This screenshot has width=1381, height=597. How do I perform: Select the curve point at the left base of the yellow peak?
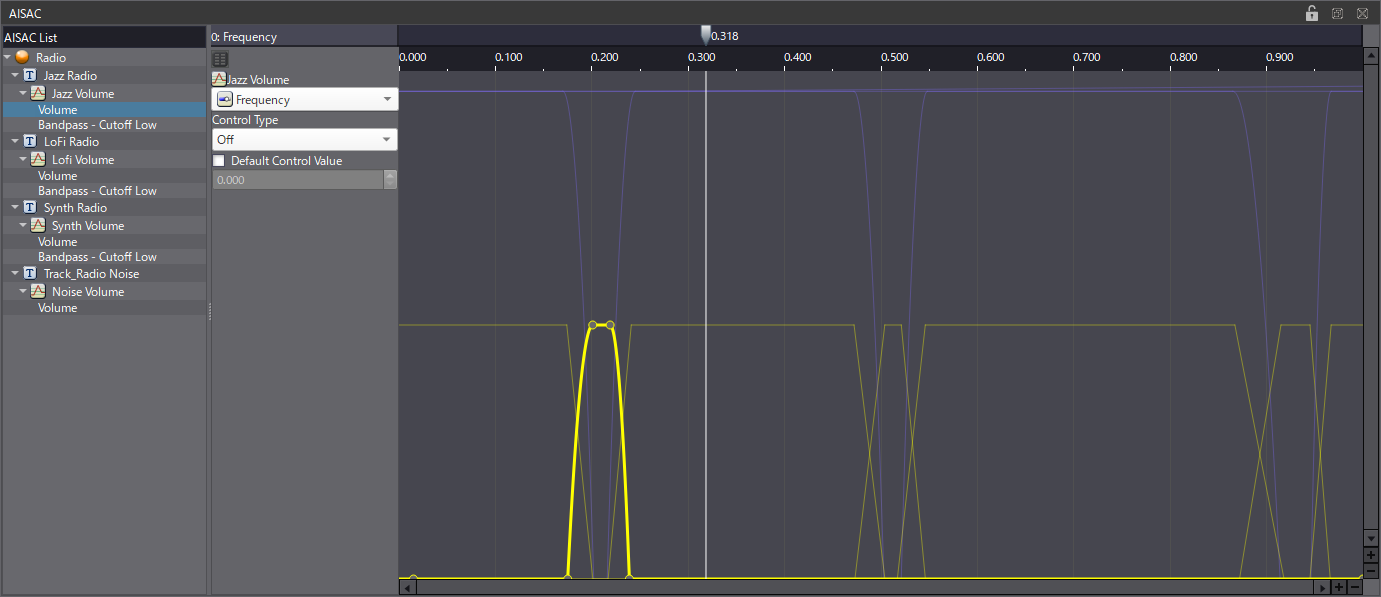tap(568, 577)
